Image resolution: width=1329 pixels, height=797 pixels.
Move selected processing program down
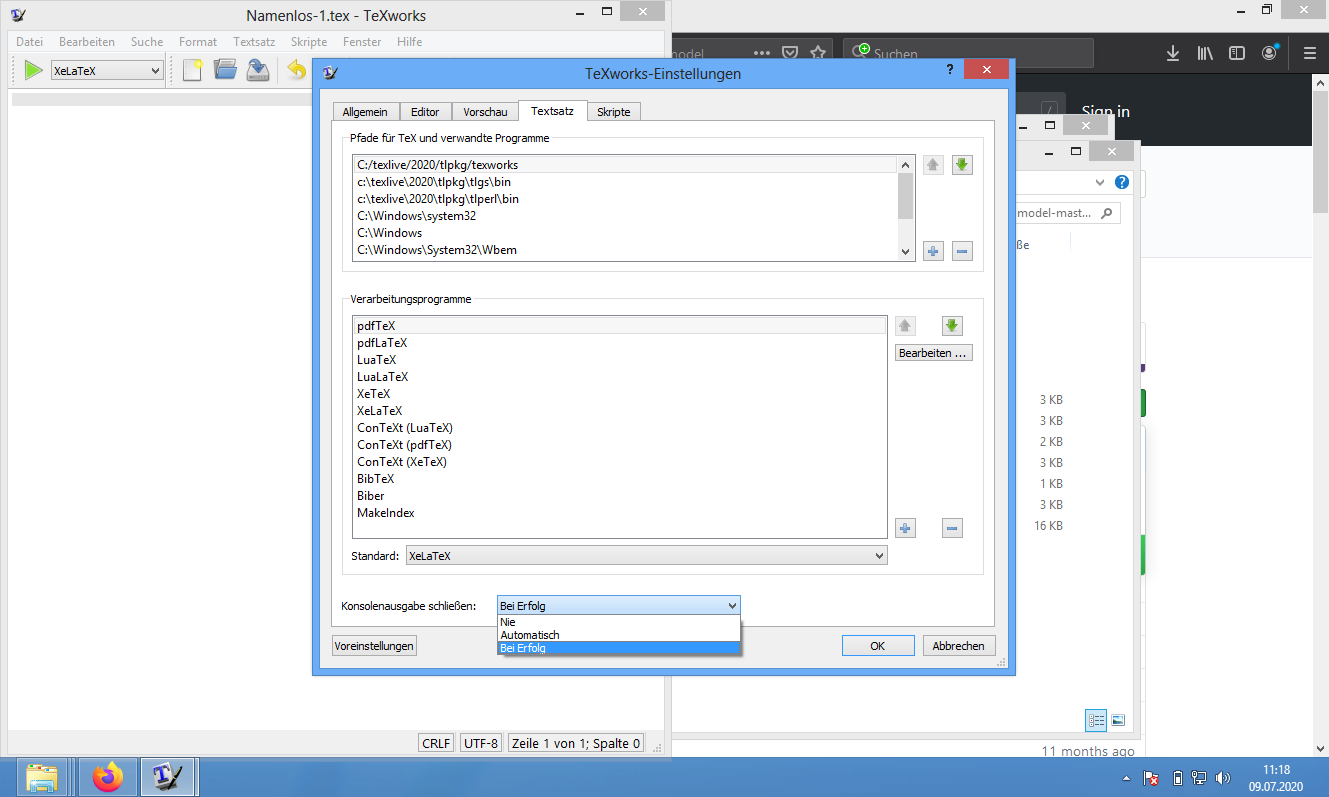952,326
